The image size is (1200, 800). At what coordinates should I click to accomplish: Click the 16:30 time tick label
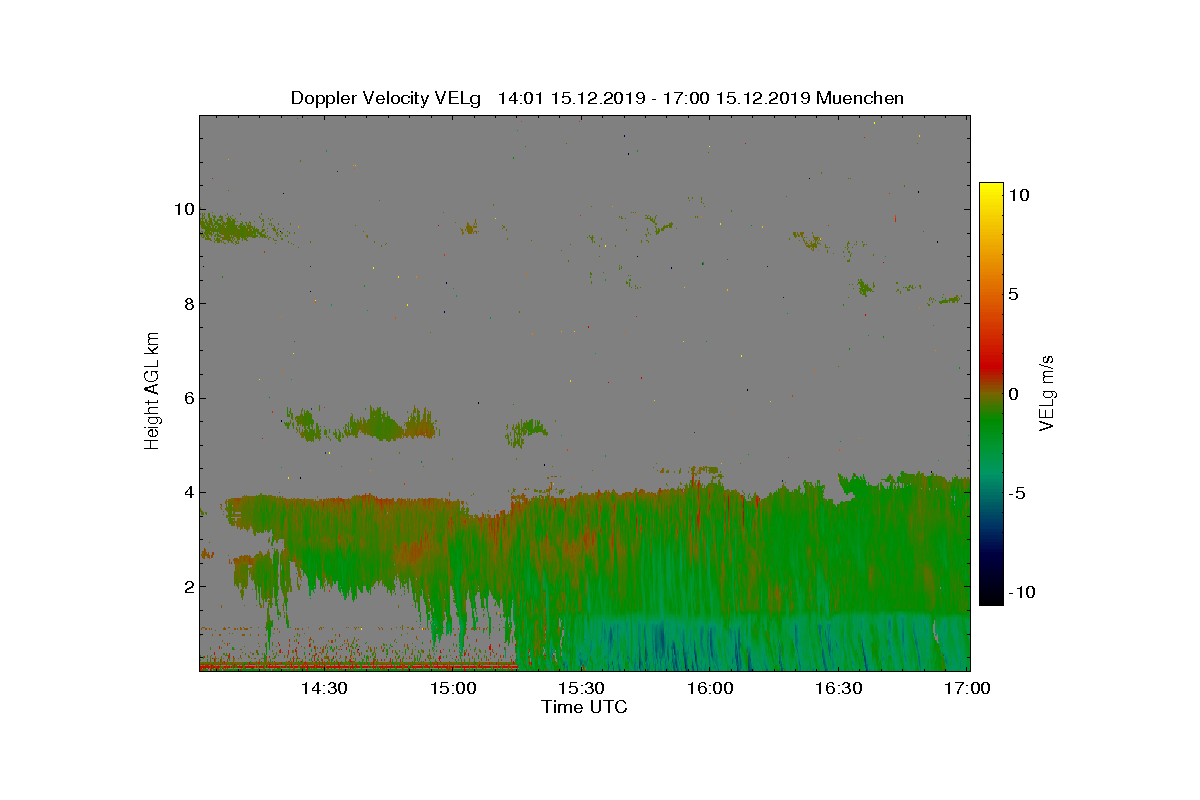click(840, 688)
